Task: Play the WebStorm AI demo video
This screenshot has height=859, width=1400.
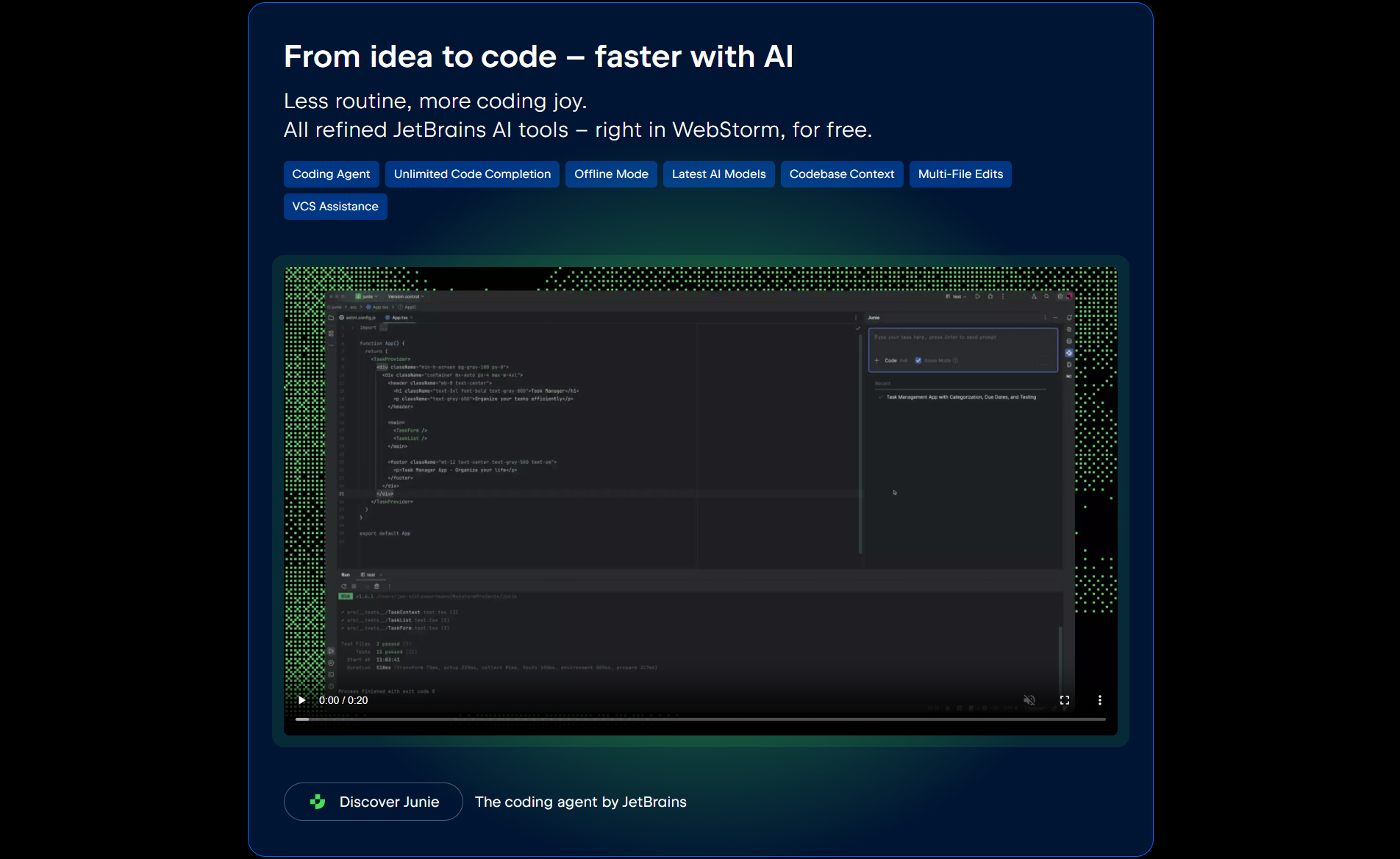Action: coord(302,700)
